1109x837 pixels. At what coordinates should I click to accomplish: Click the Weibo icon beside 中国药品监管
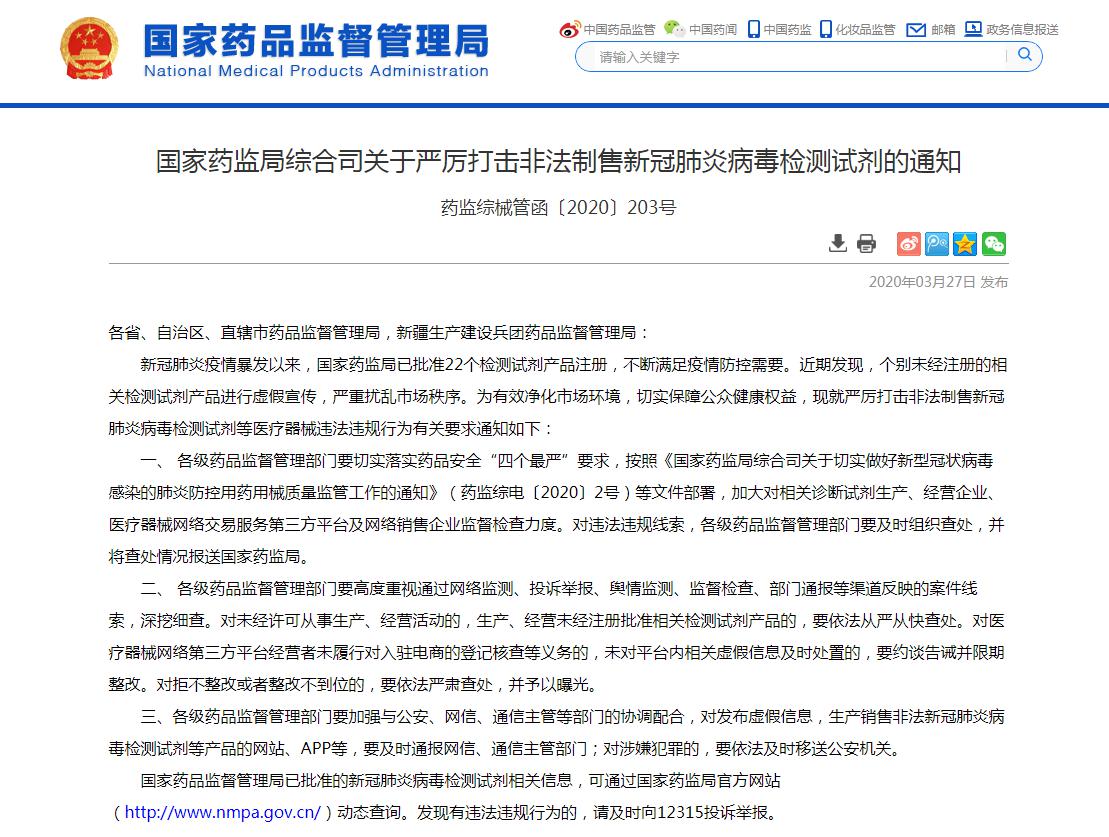click(x=570, y=29)
